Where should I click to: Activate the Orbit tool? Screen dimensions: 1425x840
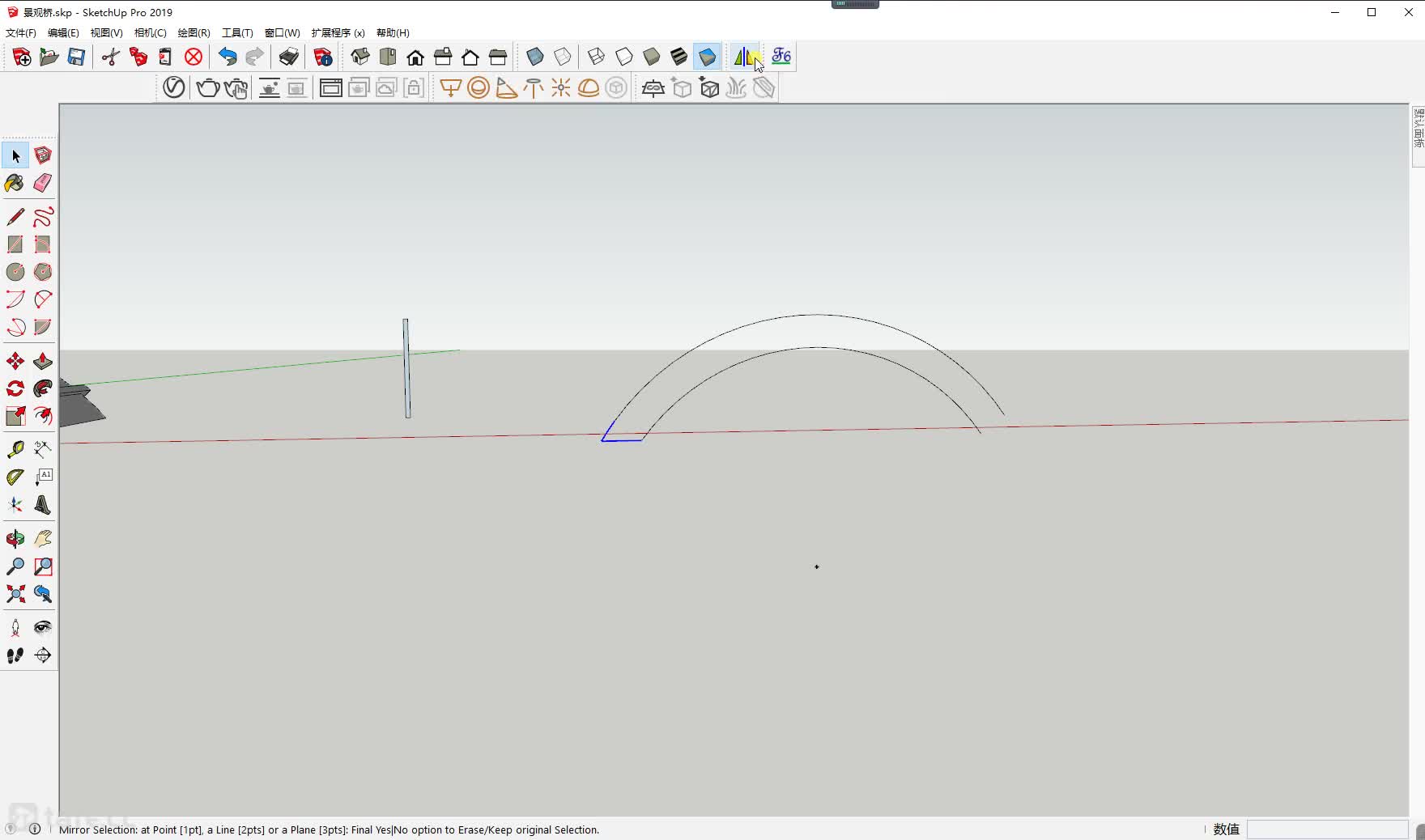point(15,539)
